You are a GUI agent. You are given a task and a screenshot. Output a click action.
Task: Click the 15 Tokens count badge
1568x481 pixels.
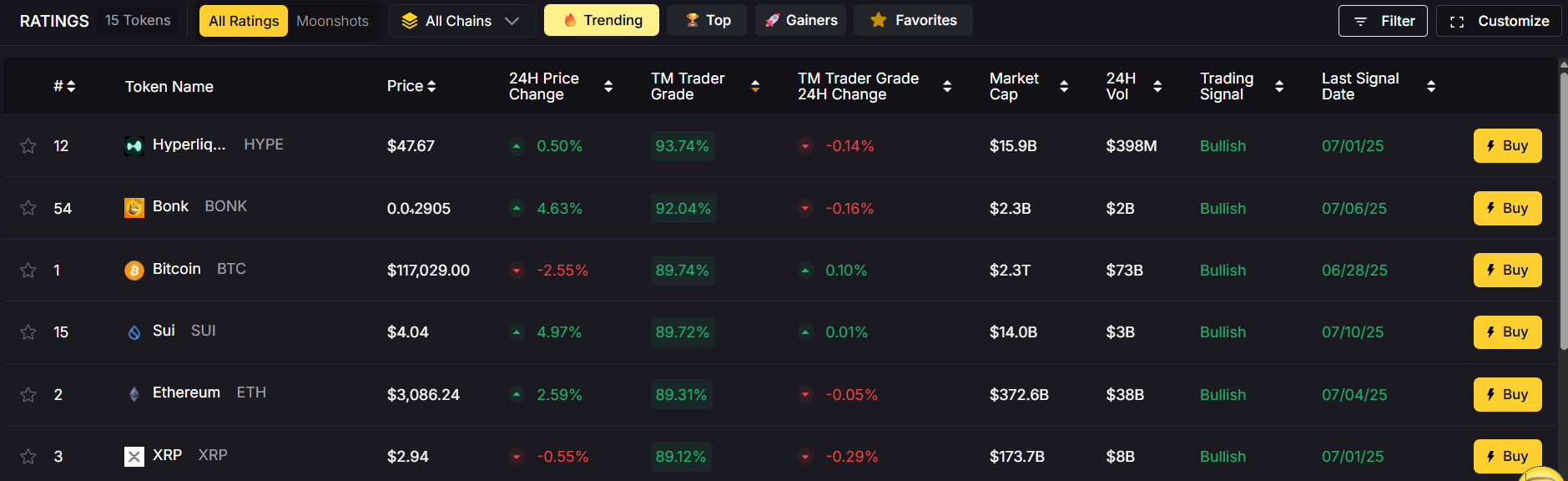(x=138, y=20)
